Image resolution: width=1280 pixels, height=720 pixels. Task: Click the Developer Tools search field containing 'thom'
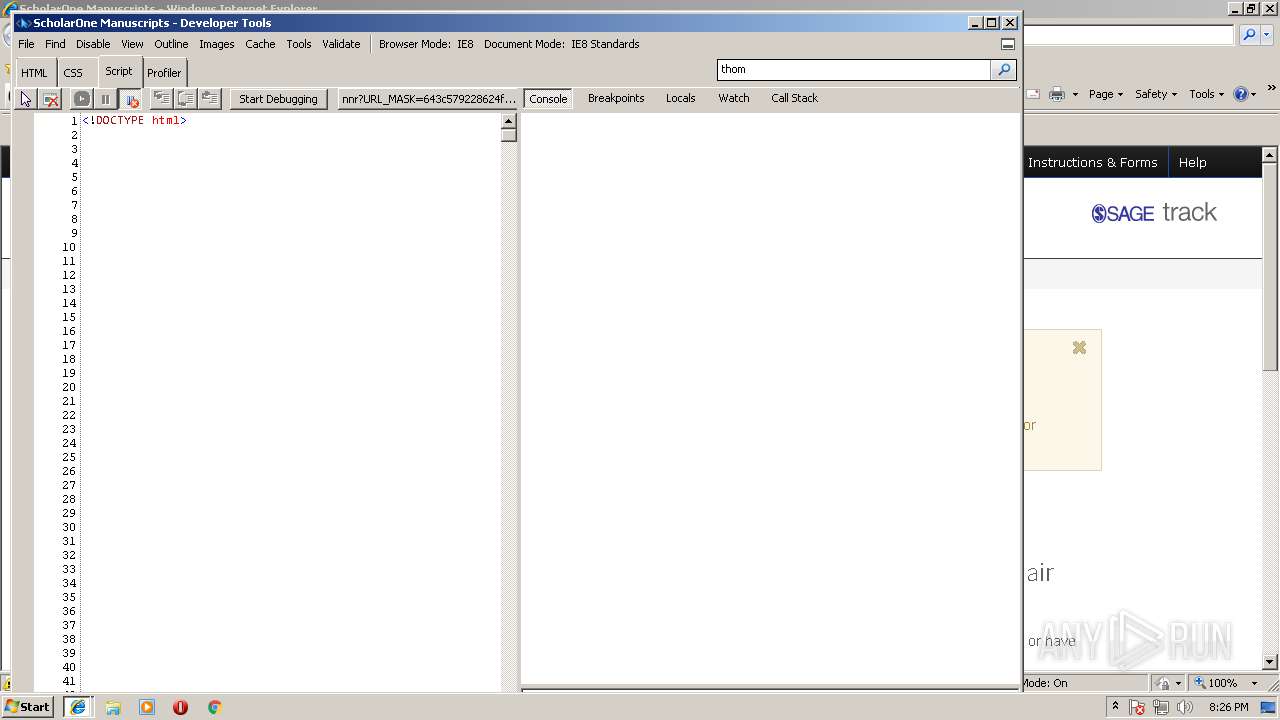click(x=854, y=69)
